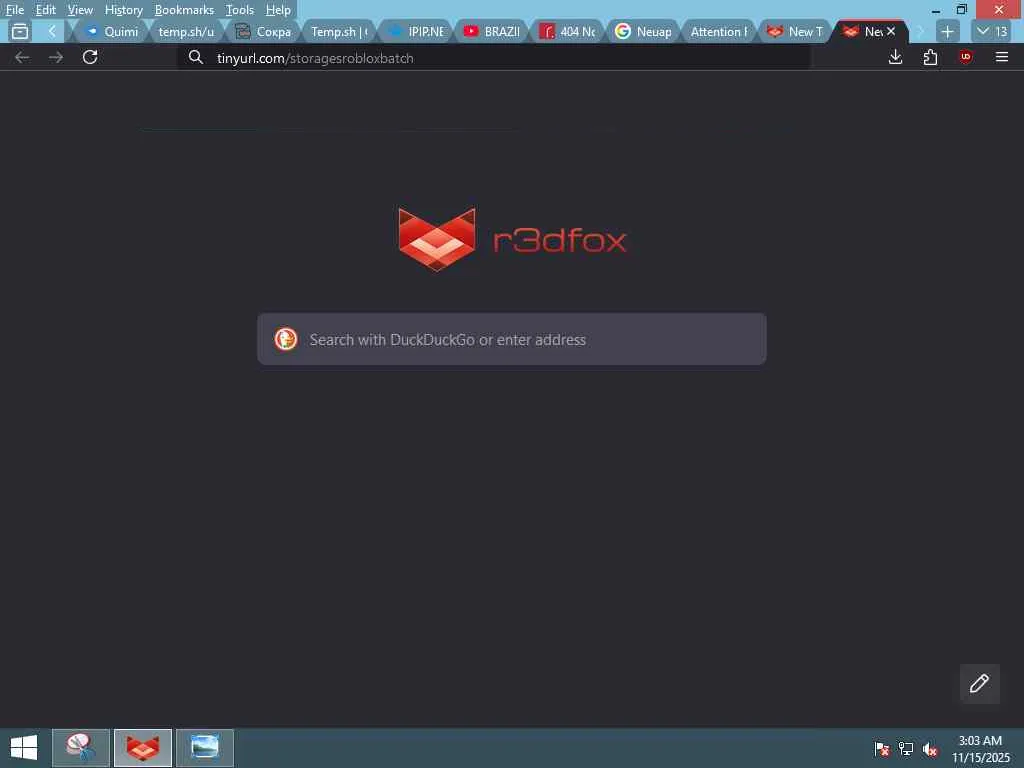1024x768 pixels.
Task: Open the File menu
Action: [14, 10]
